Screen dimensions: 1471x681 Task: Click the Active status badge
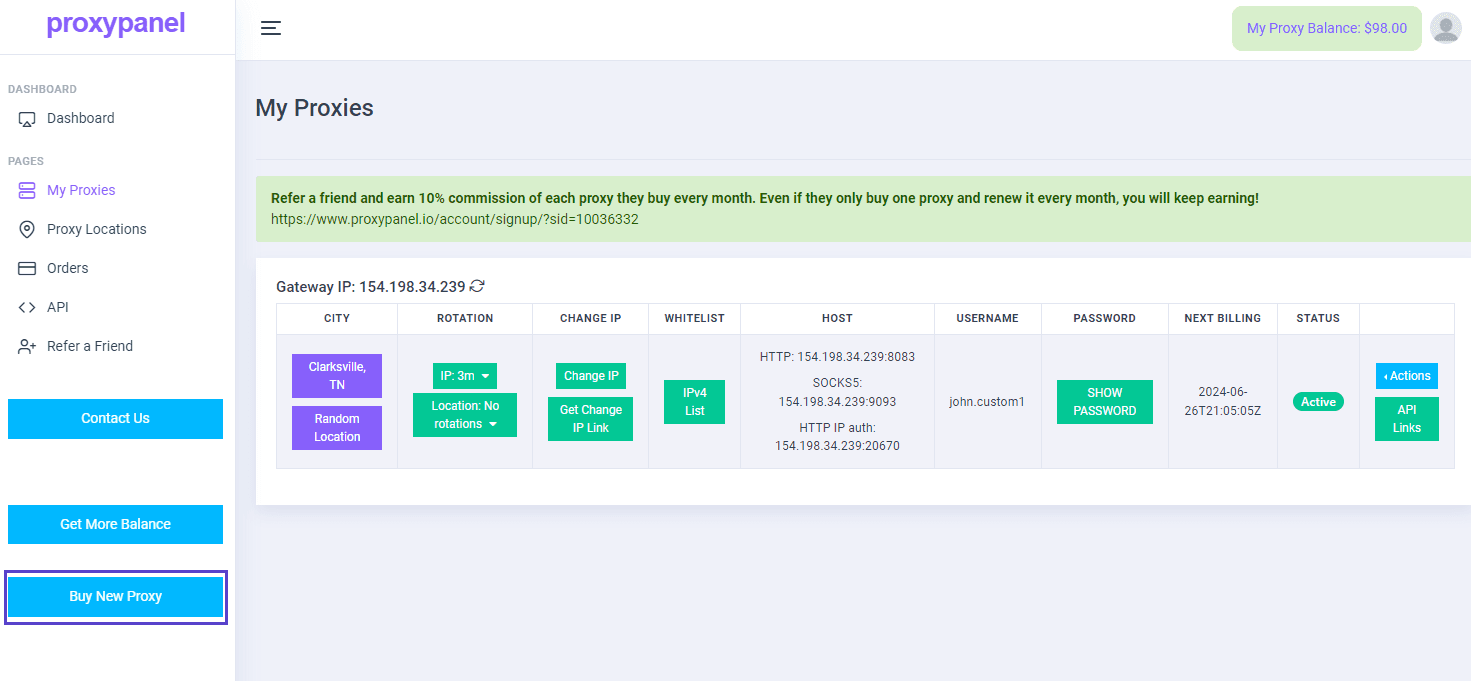click(x=1317, y=402)
